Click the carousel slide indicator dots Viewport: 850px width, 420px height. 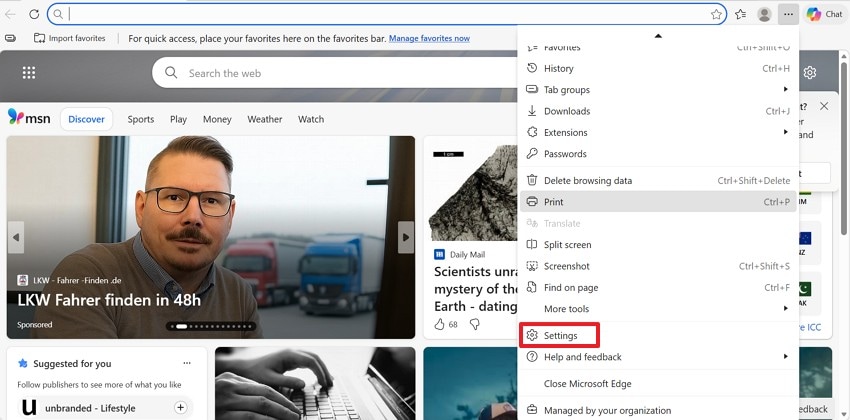click(211, 326)
